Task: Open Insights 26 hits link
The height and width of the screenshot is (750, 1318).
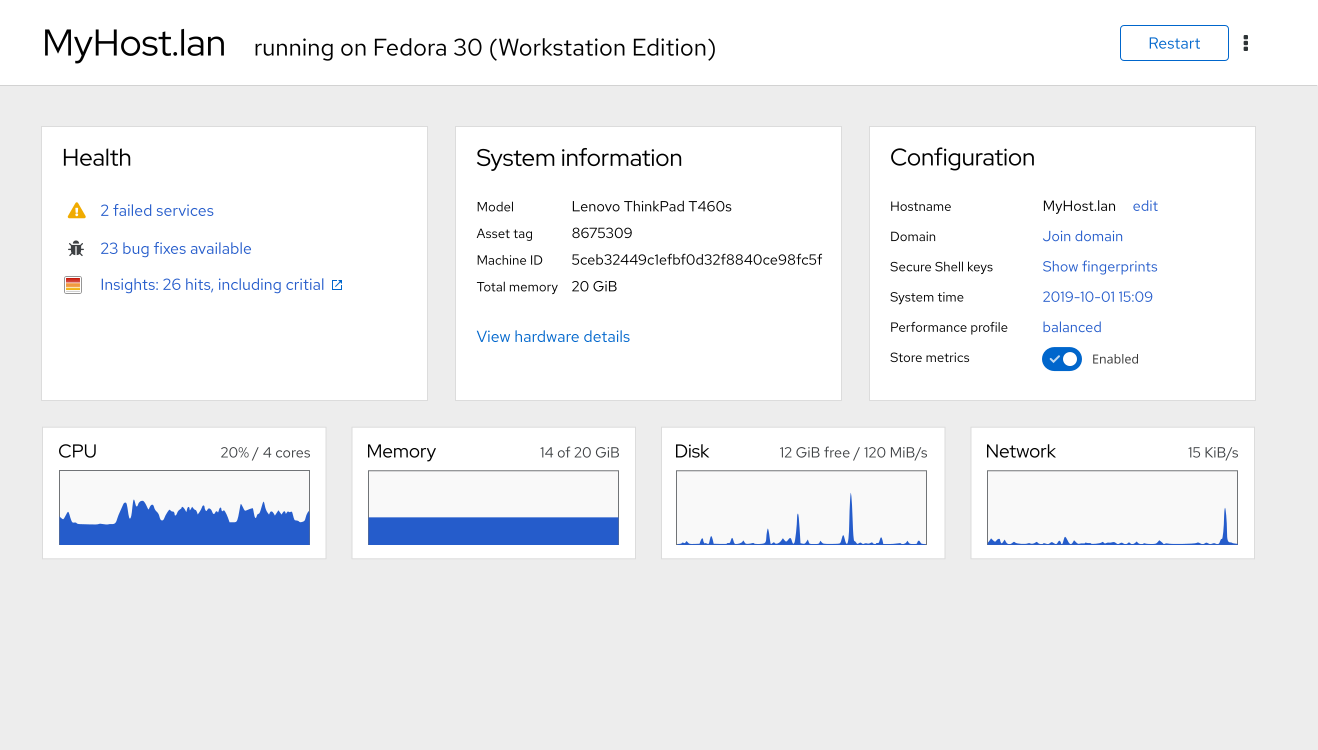Action: point(212,285)
